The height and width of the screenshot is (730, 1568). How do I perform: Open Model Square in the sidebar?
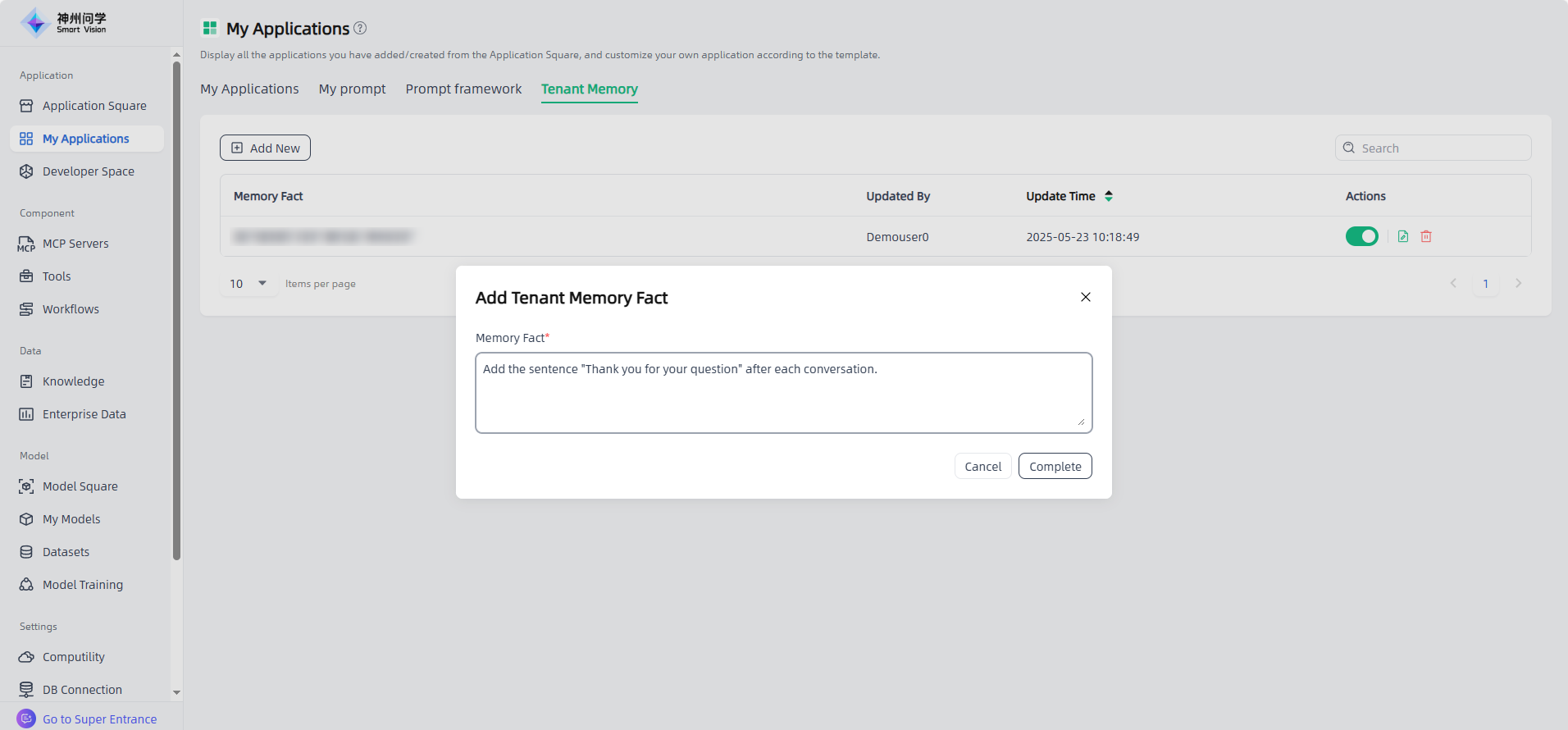[x=80, y=486]
